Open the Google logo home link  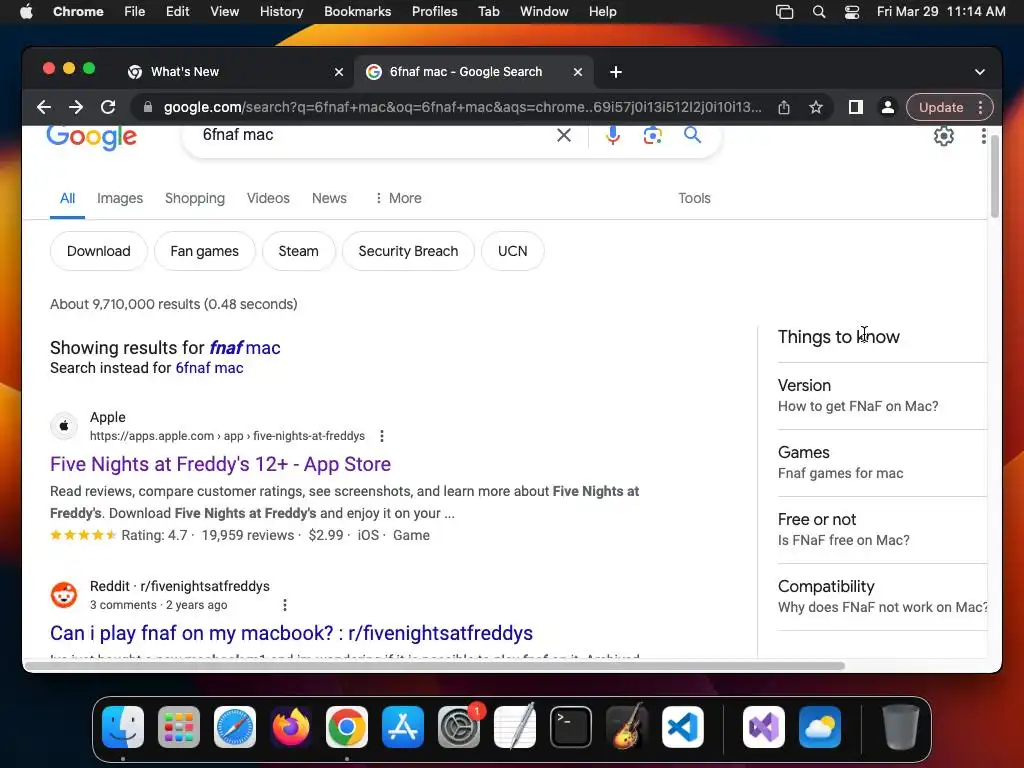91,136
